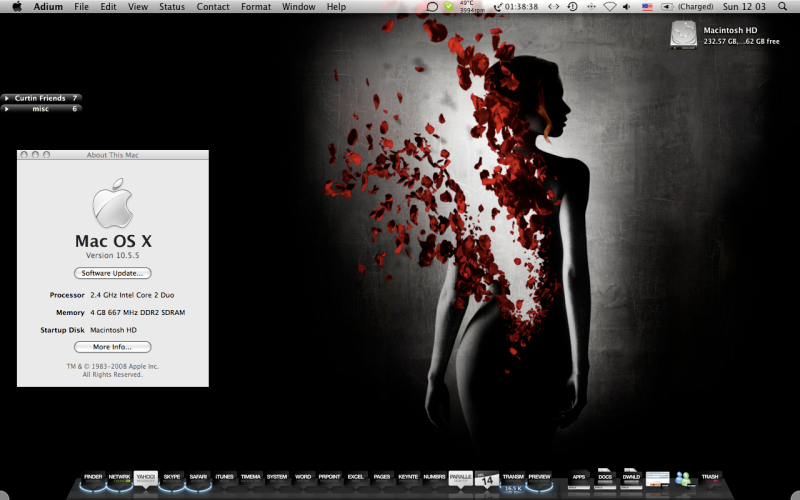Click the Software Update button
Image resolution: width=800 pixels, height=500 pixels.
[x=112, y=273]
